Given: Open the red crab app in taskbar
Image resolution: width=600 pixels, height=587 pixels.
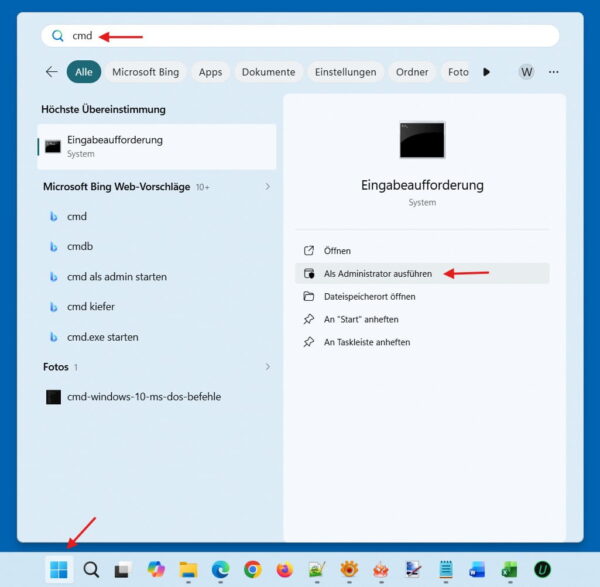Looking at the screenshot, I should (381, 569).
